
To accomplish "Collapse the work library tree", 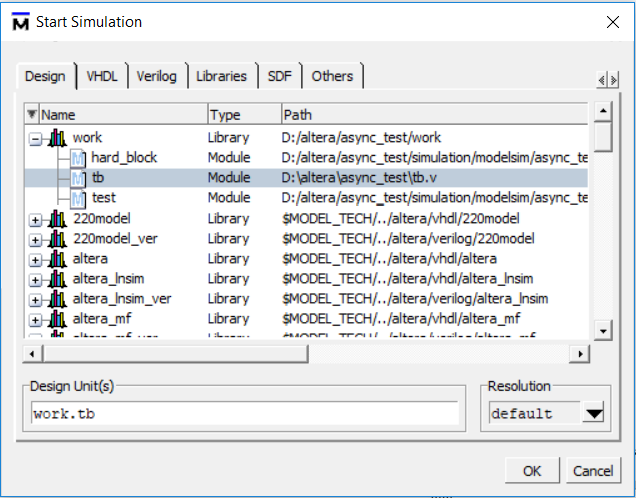I will coord(35,139).
